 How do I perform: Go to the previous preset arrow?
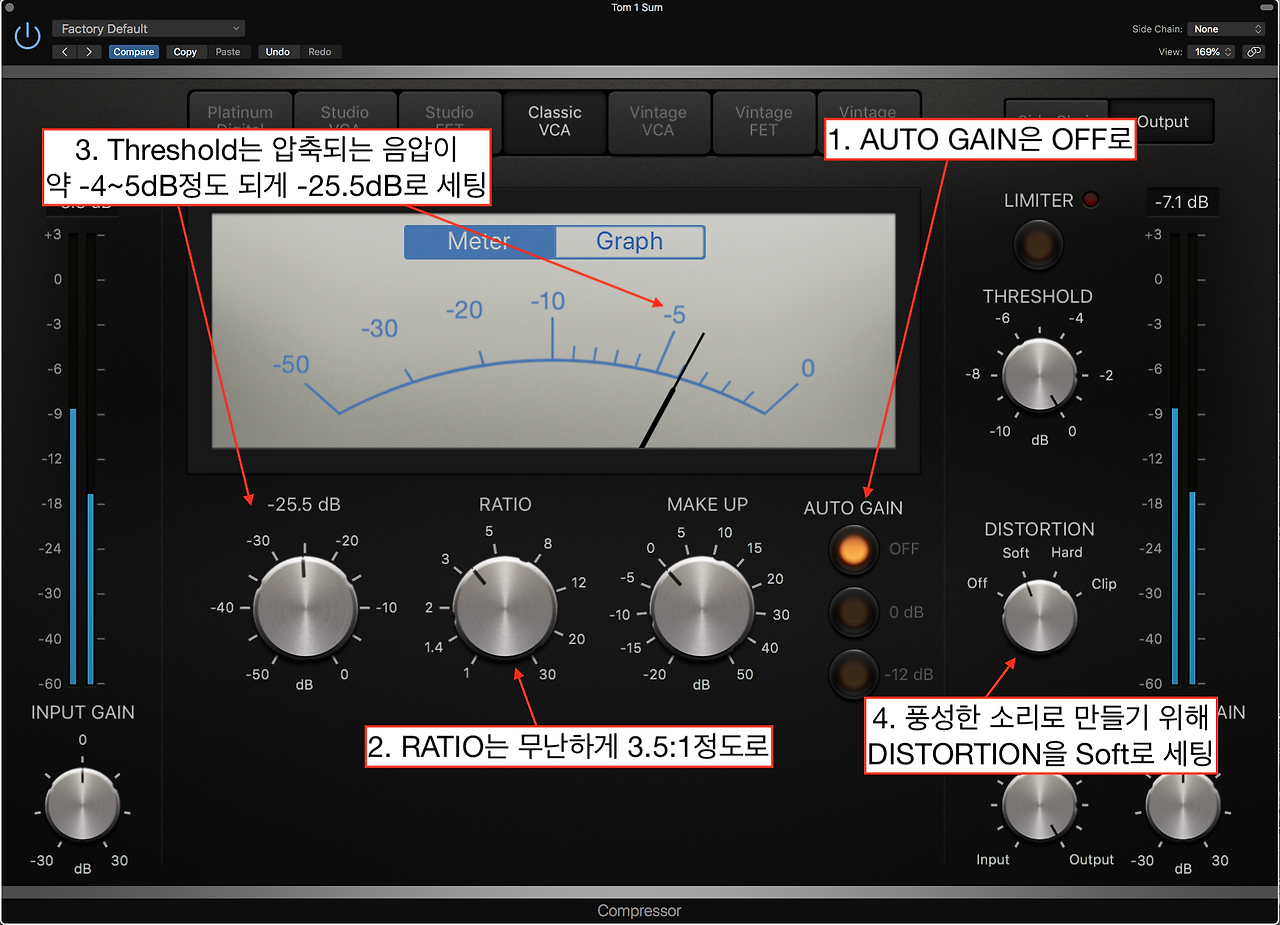point(65,52)
